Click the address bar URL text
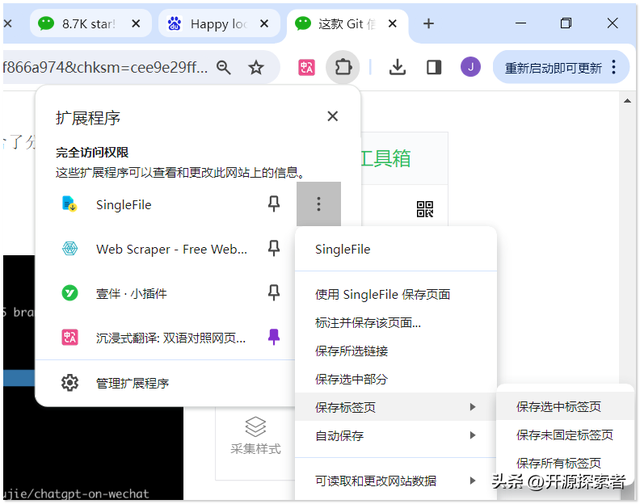 [105, 67]
